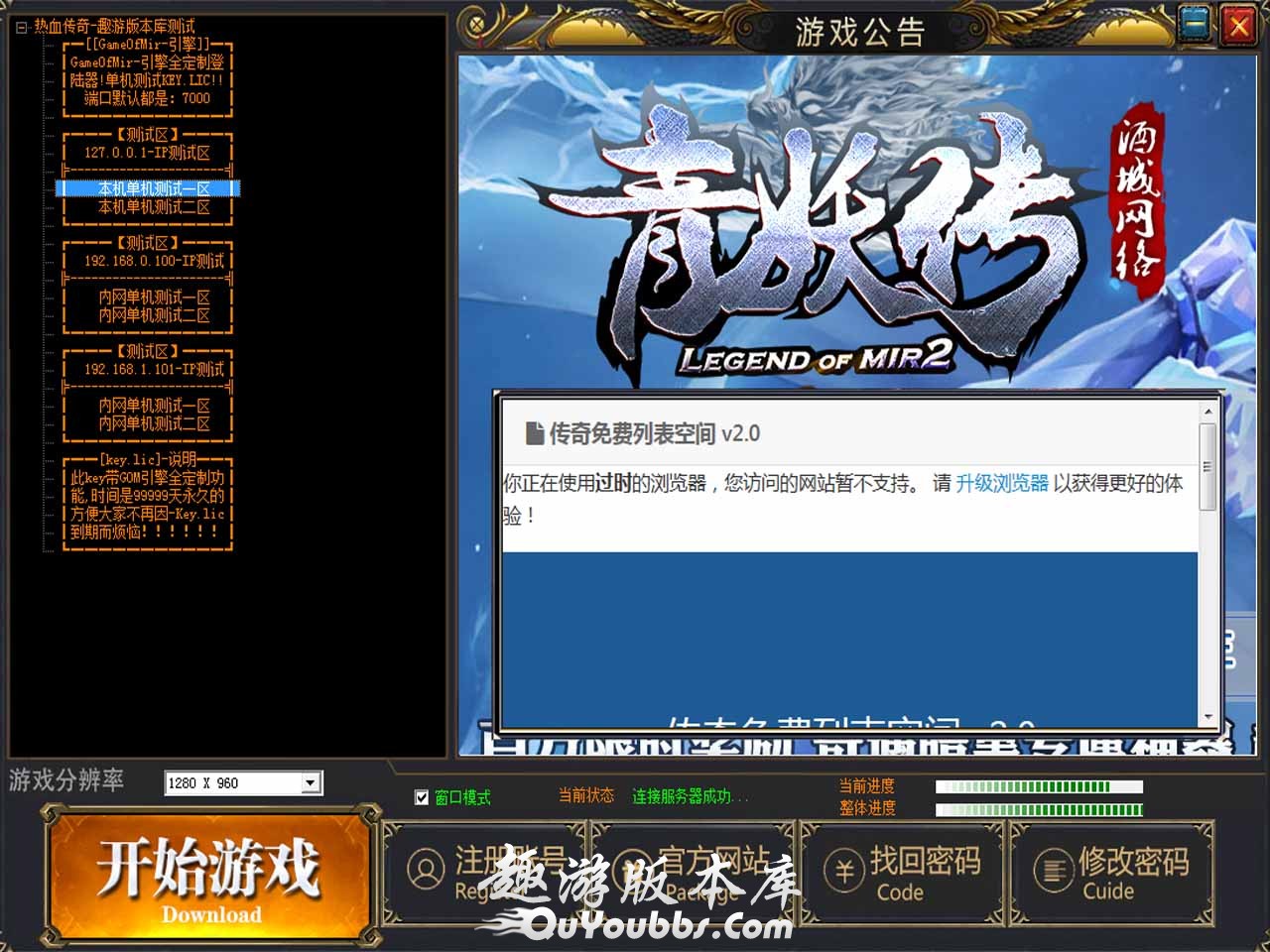Image resolution: width=1270 pixels, height=952 pixels.
Task: Click the 游戏公告 title
Action: (860, 33)
